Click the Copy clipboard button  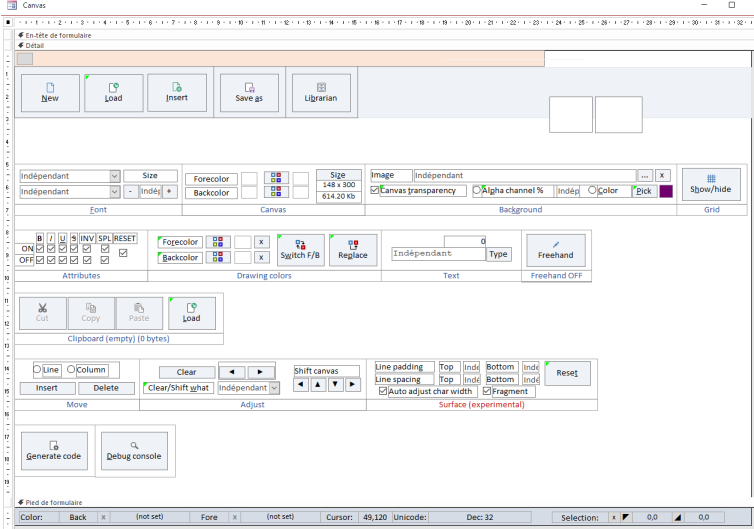click(x=91, y=313)
